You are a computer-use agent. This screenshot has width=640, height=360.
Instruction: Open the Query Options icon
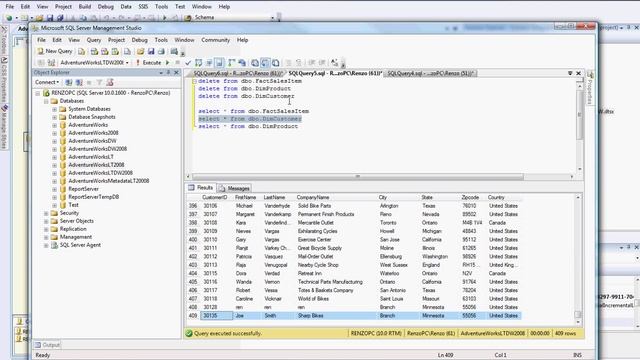pyautogui.click(x=209, y=63)
